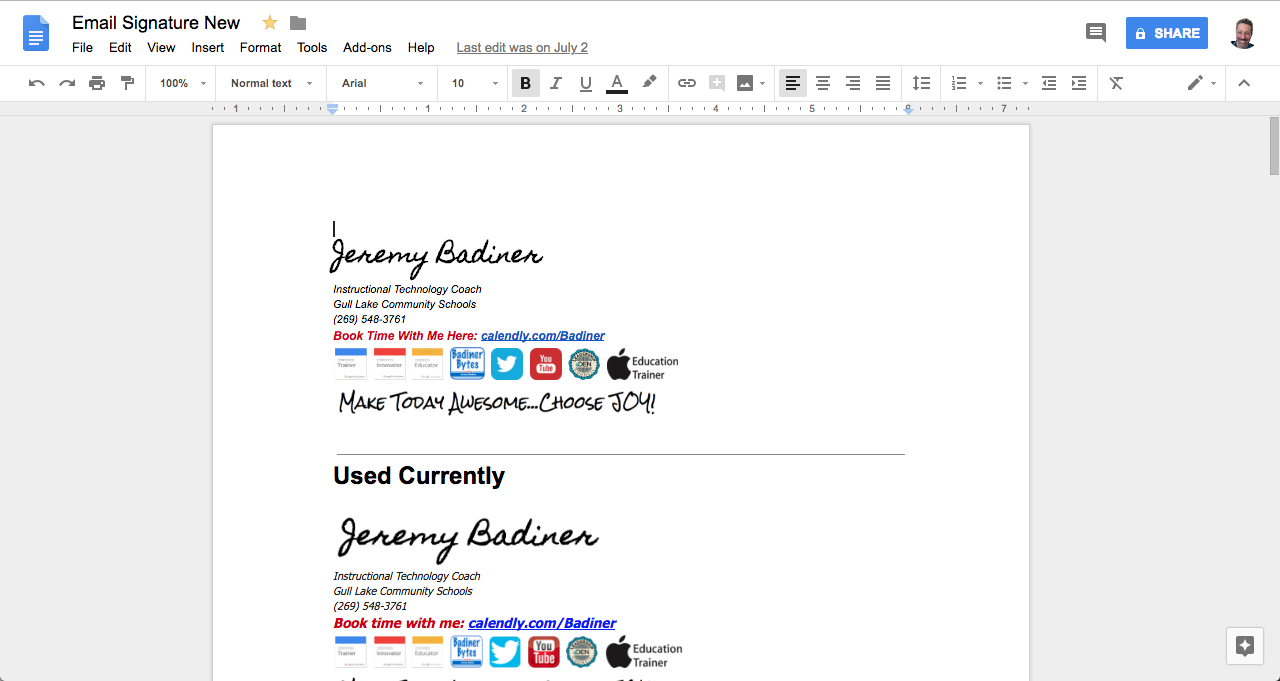Open the Add-ons menu
Viewport: 1280px width, 681px height.
pos(367,47)
